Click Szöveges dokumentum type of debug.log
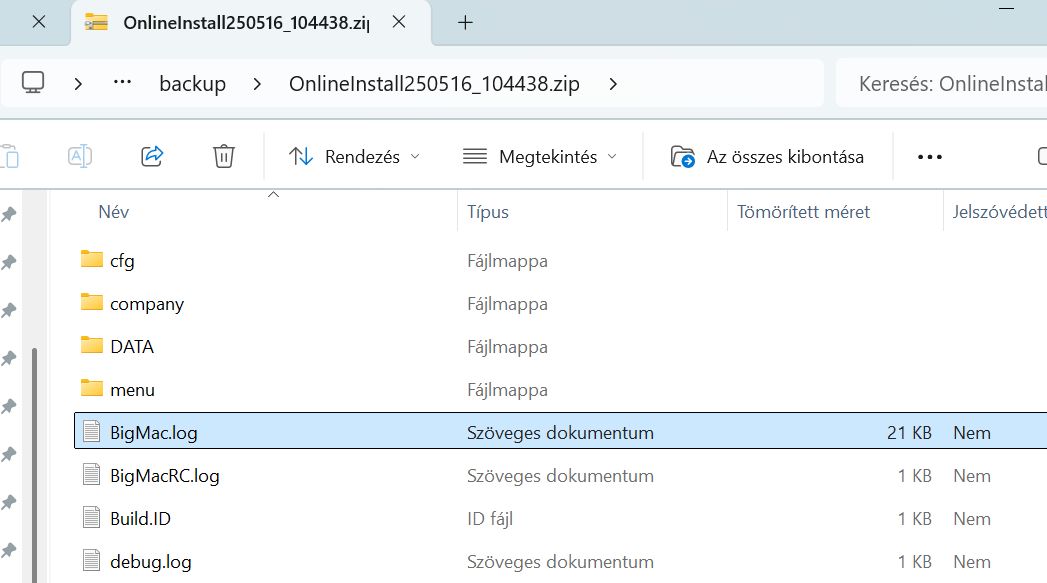The height and width of the screenshot is (583, 1047). [x=560, y=562]
